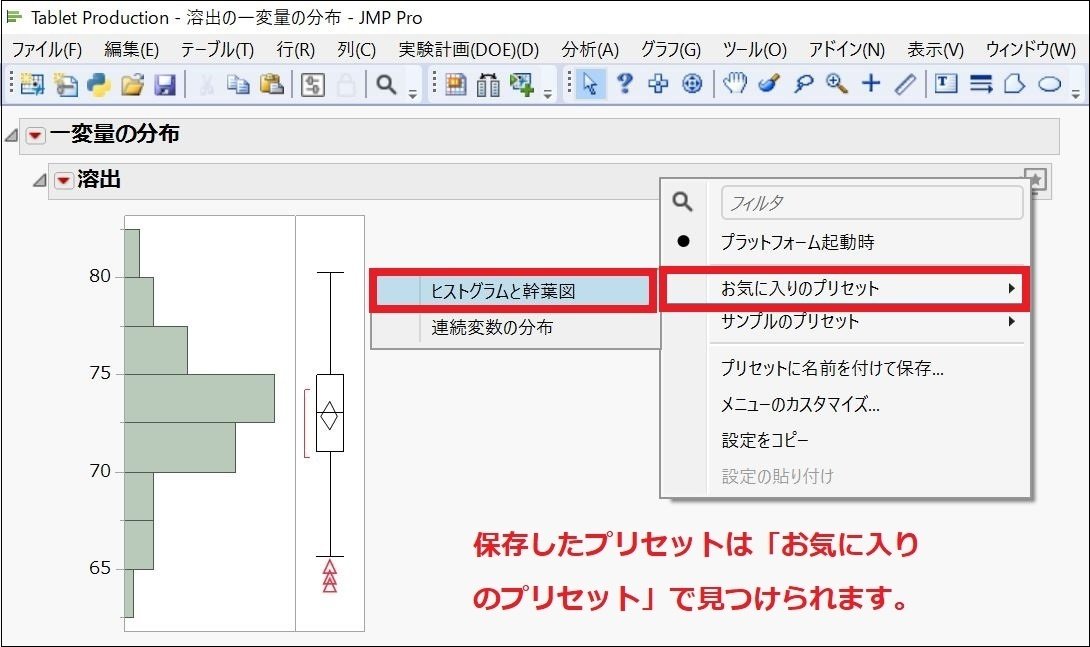The height and width of the screenshot is (647, 1090).
Task: Open red triangle menu for 一変量の分布
Action: (35, 136)
